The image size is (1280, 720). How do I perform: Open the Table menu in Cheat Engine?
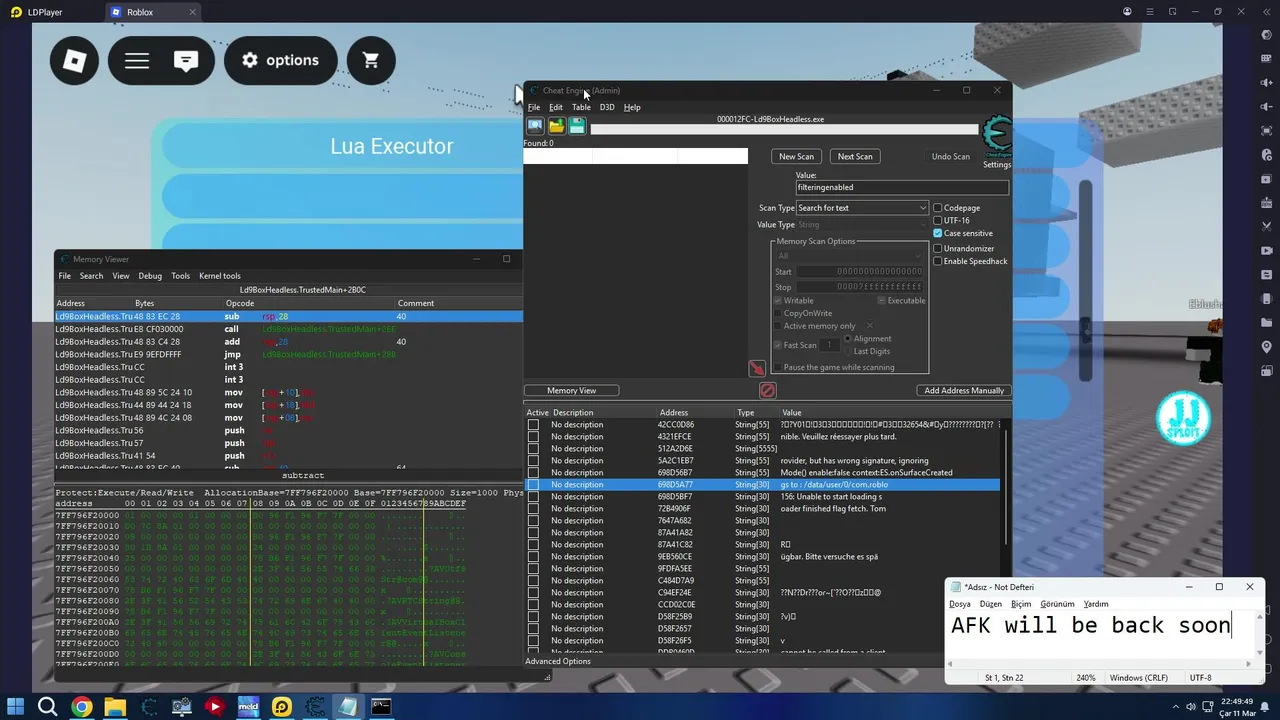581,107
